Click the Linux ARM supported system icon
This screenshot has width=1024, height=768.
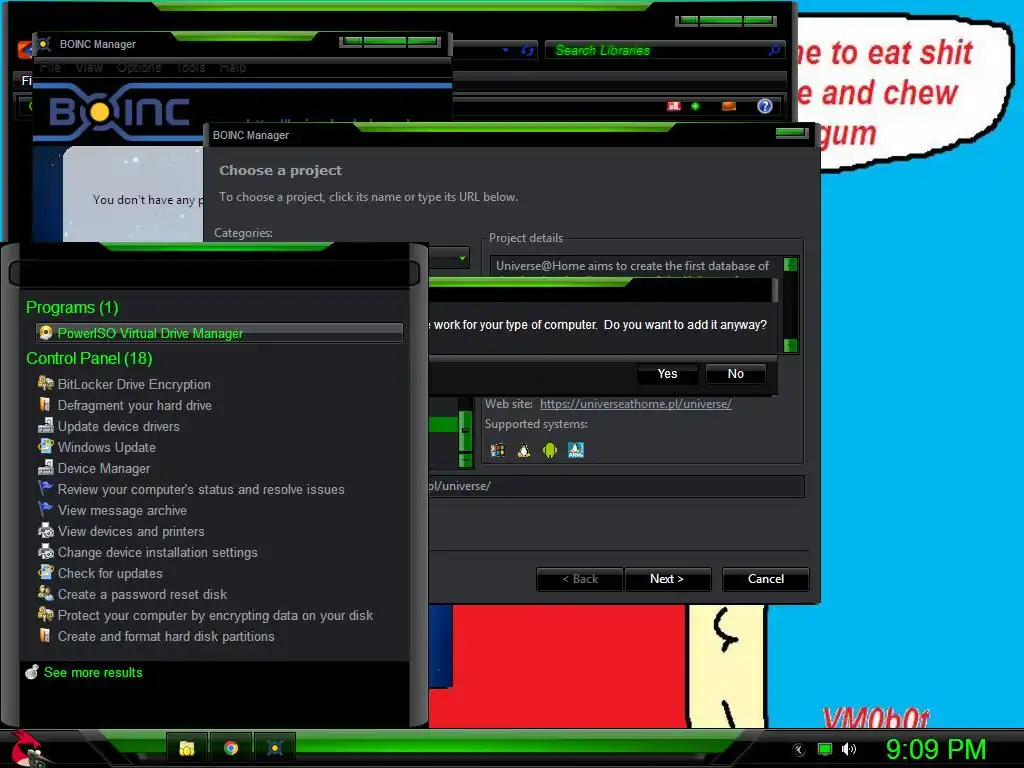pyautogui.click(x=576, y=450)
